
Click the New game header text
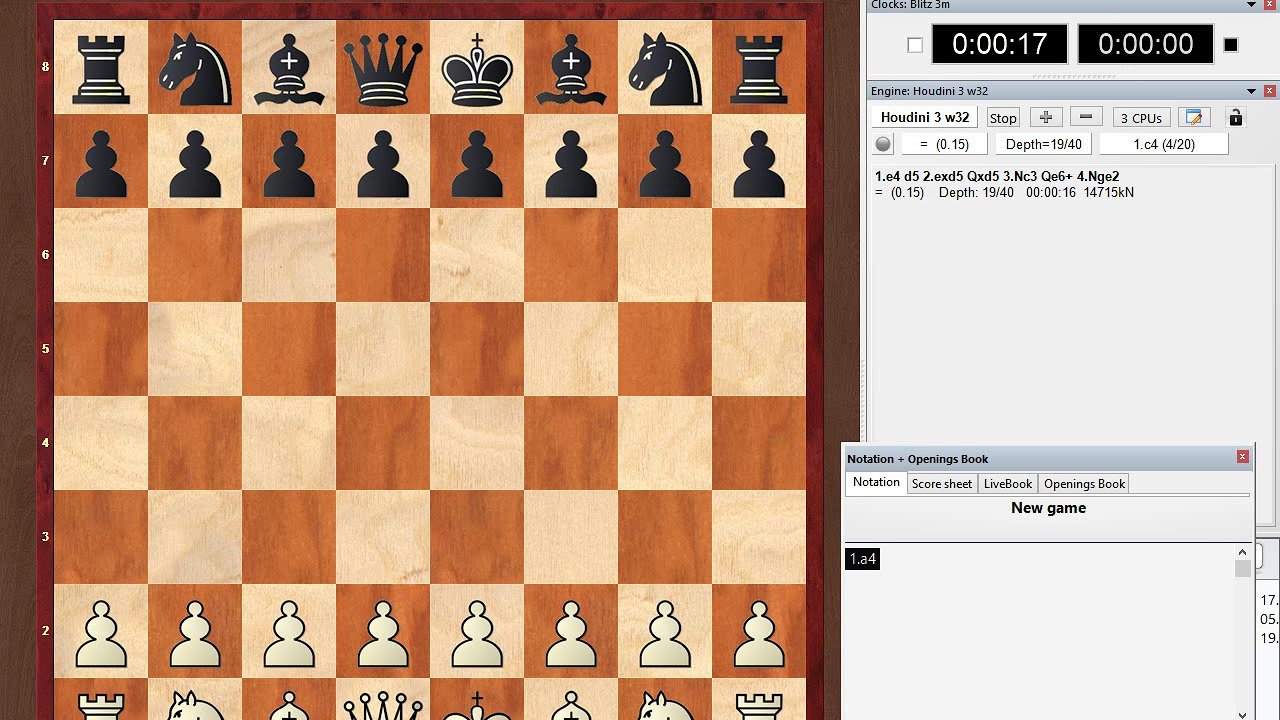1048,508
